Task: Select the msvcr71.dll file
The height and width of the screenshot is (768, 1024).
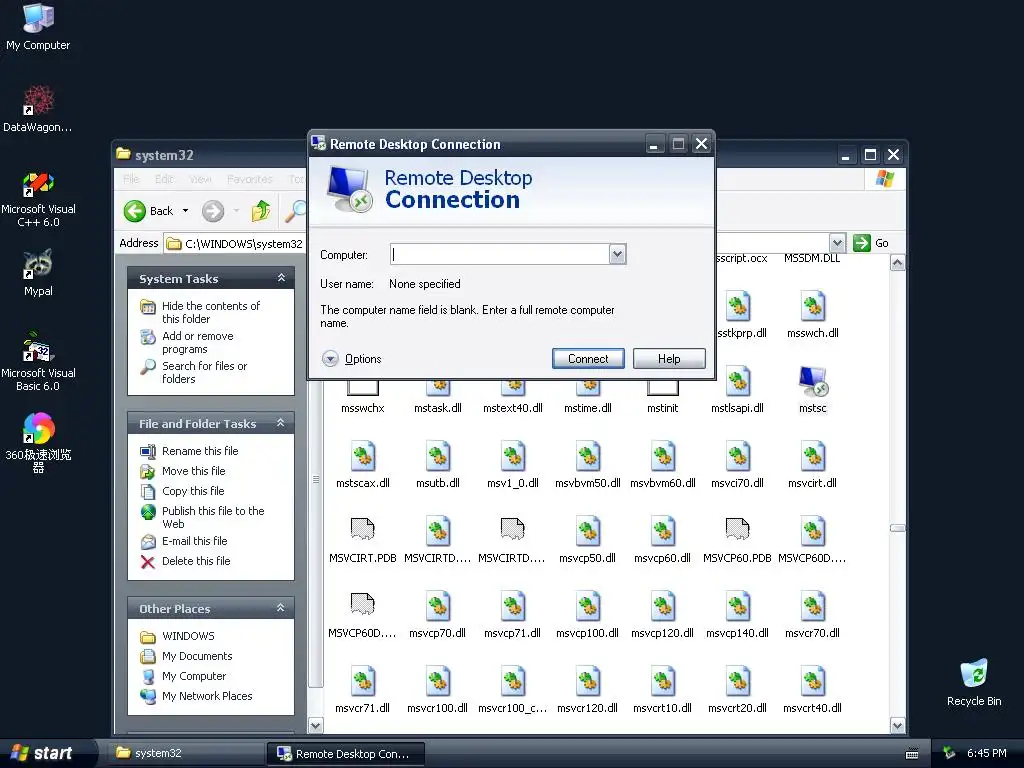Action: 362,690
